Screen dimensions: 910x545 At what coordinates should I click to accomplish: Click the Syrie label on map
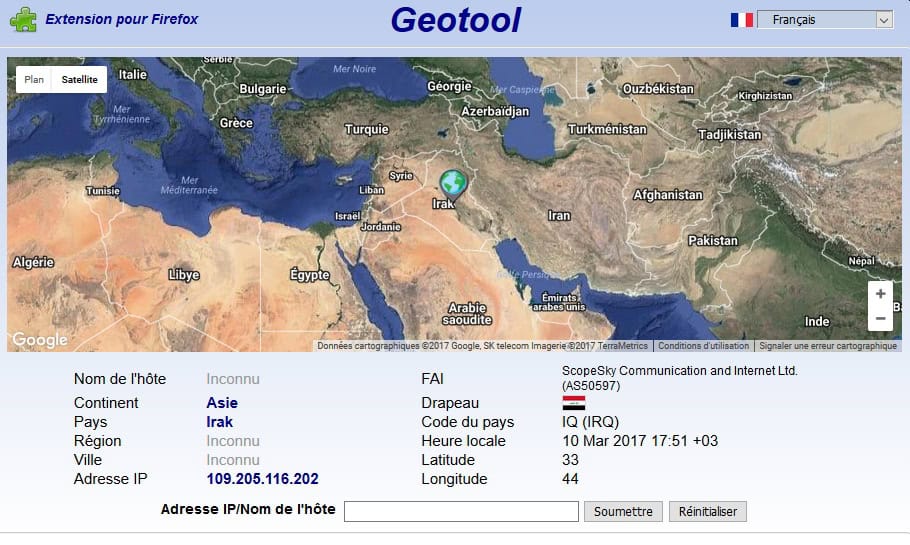click(x=400, y=175)
